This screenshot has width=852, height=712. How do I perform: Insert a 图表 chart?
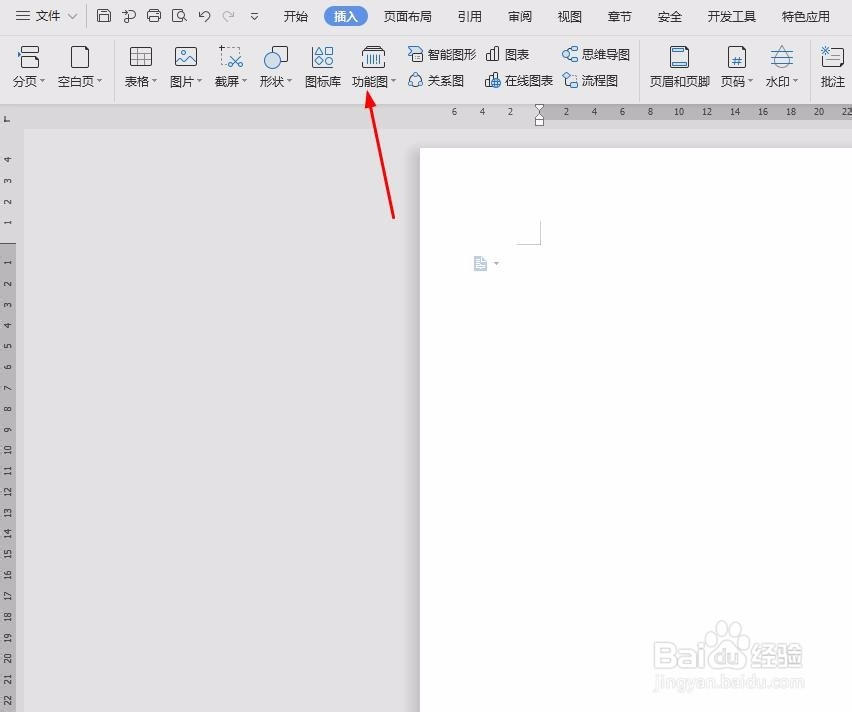507,54
